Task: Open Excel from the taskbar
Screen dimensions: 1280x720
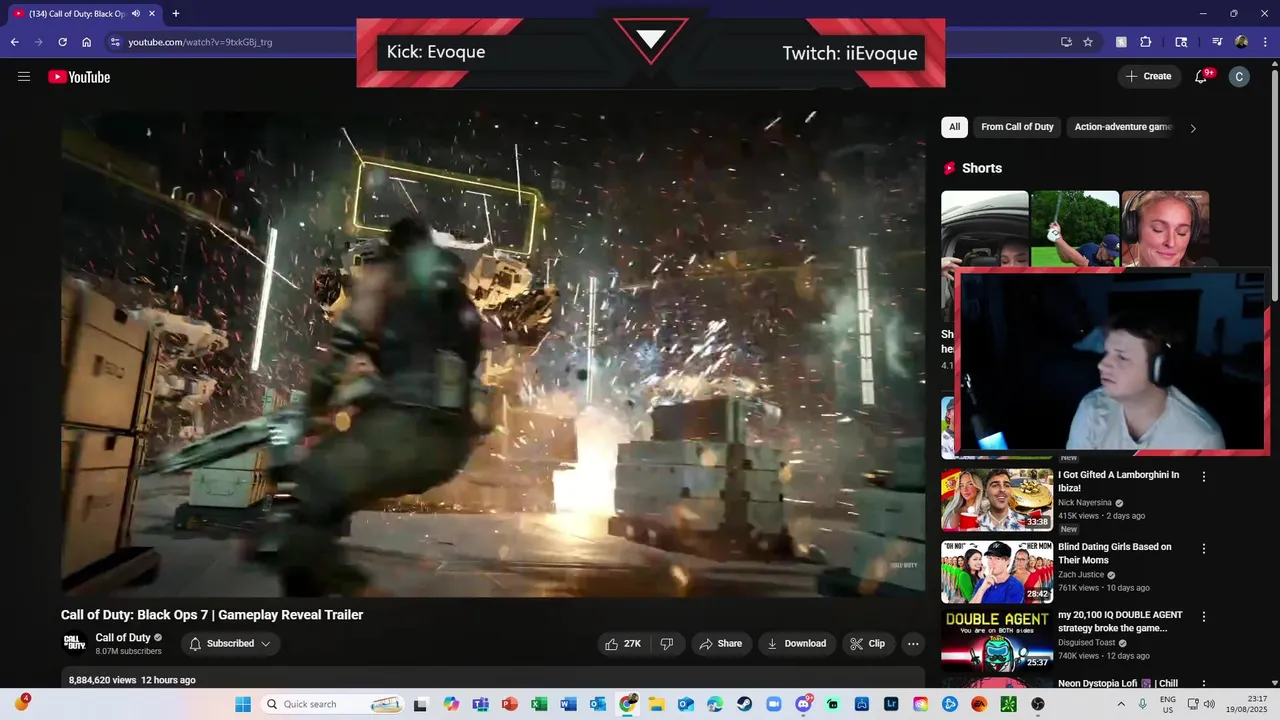Action: pyautogui.click(x=539, y=704)
